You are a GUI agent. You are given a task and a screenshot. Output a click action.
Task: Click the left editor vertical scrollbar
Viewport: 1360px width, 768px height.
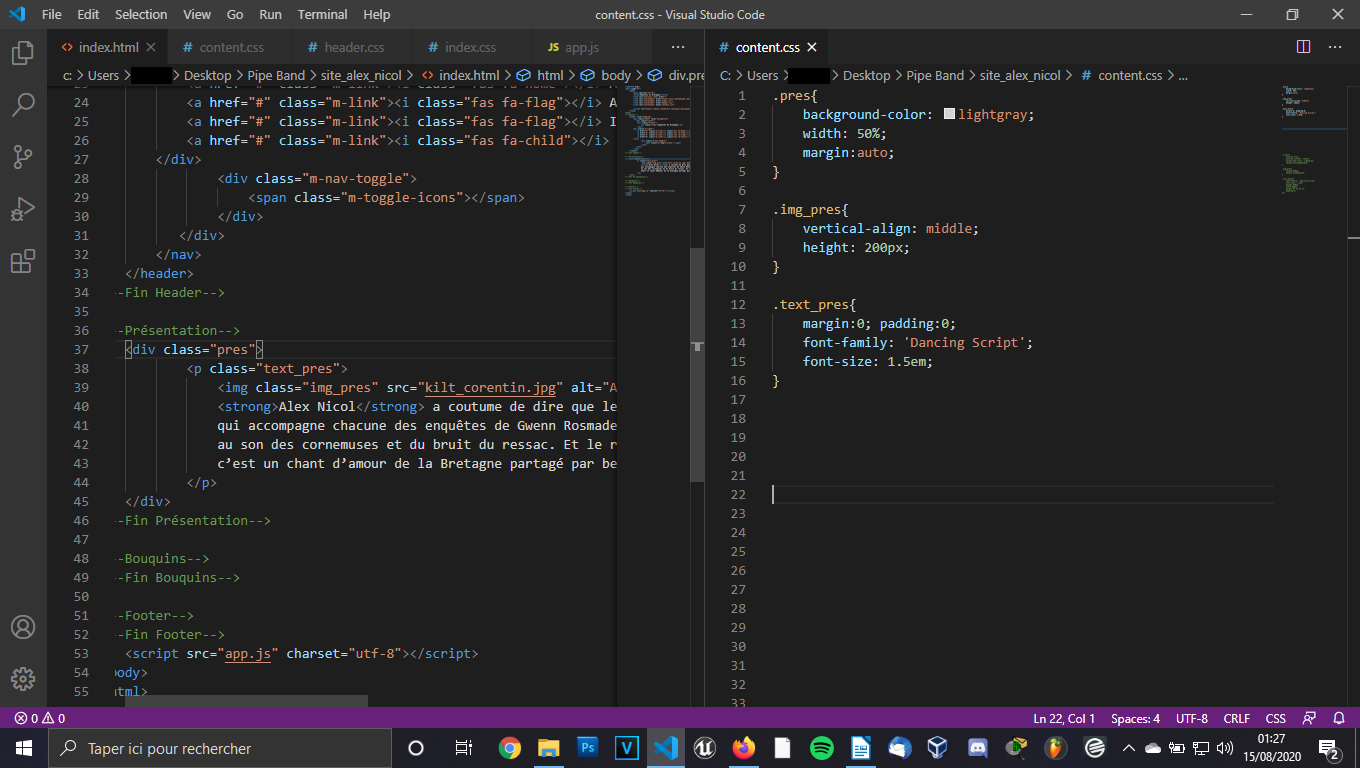(697, 364)
